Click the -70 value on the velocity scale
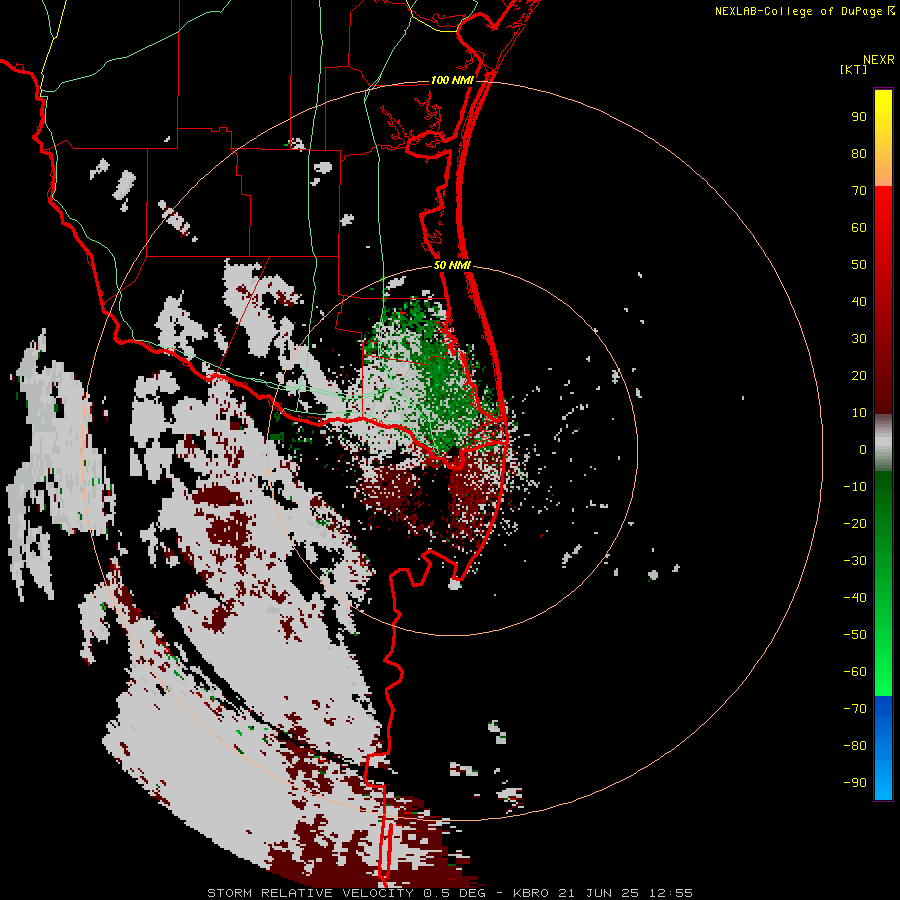The height and width of the screenshot is (900, 900). point(855,709)
